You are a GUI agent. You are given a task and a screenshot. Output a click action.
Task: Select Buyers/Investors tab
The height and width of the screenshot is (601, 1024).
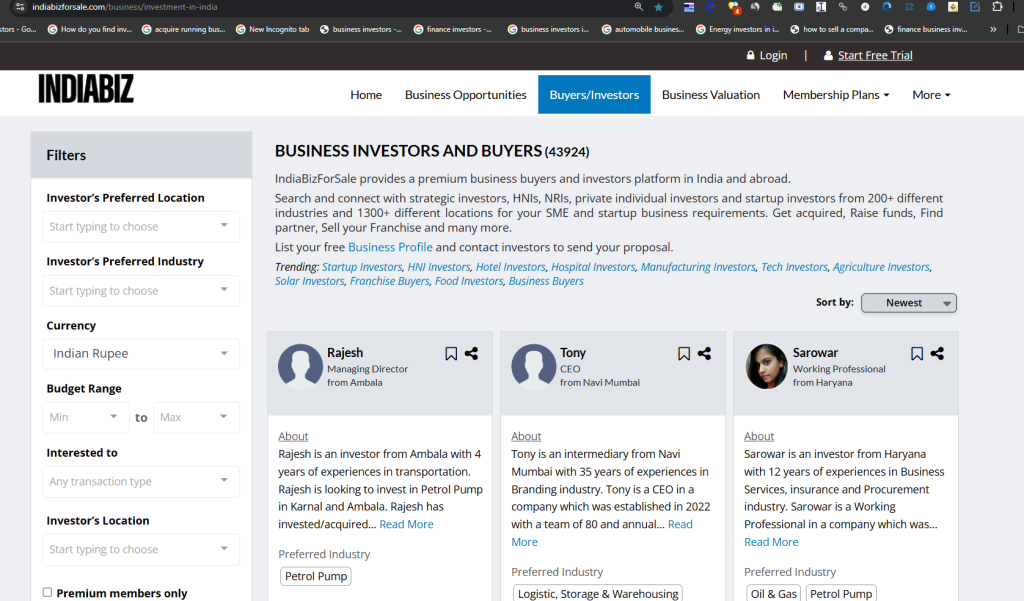594,95
